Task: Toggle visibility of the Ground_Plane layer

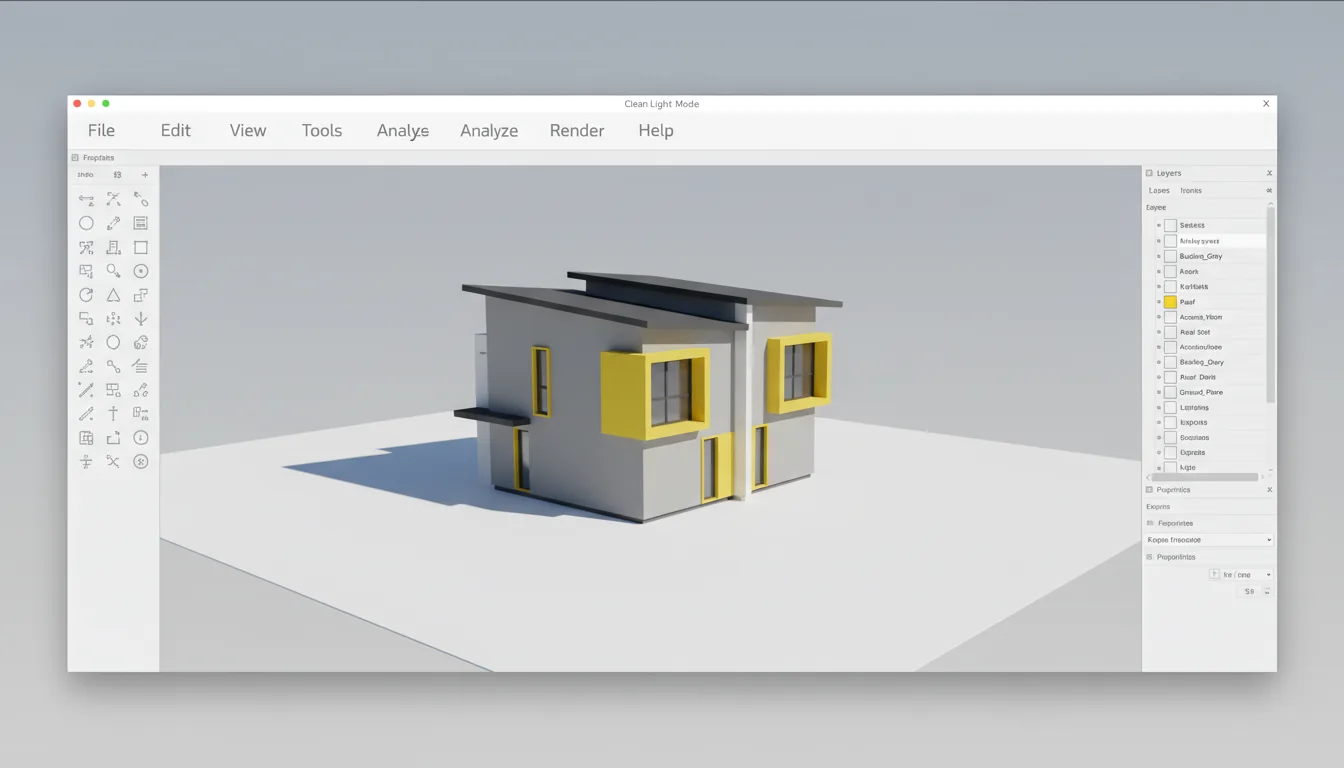Action: click(x=1157, y=392)
